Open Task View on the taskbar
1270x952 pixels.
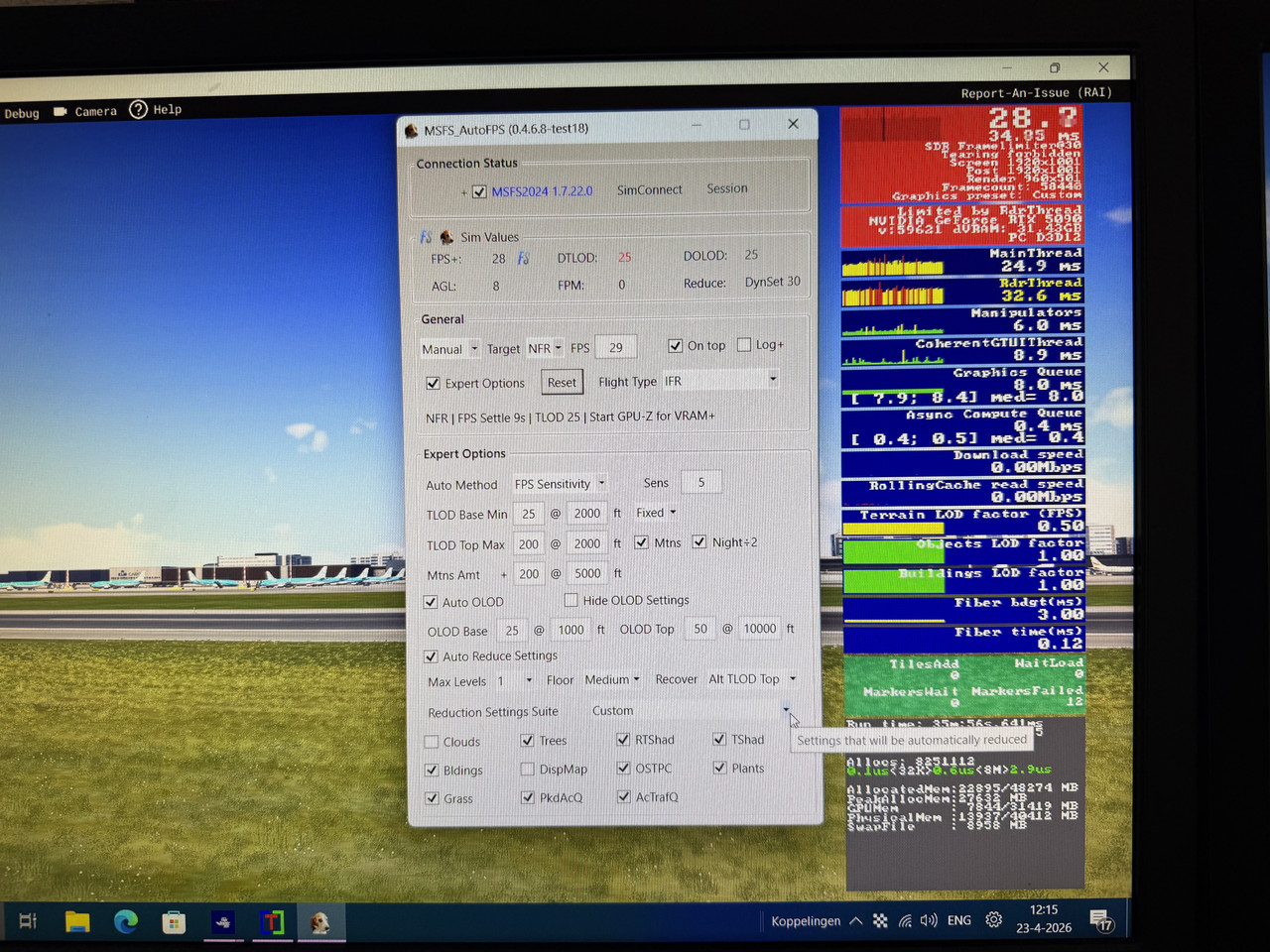click(28, 921)
